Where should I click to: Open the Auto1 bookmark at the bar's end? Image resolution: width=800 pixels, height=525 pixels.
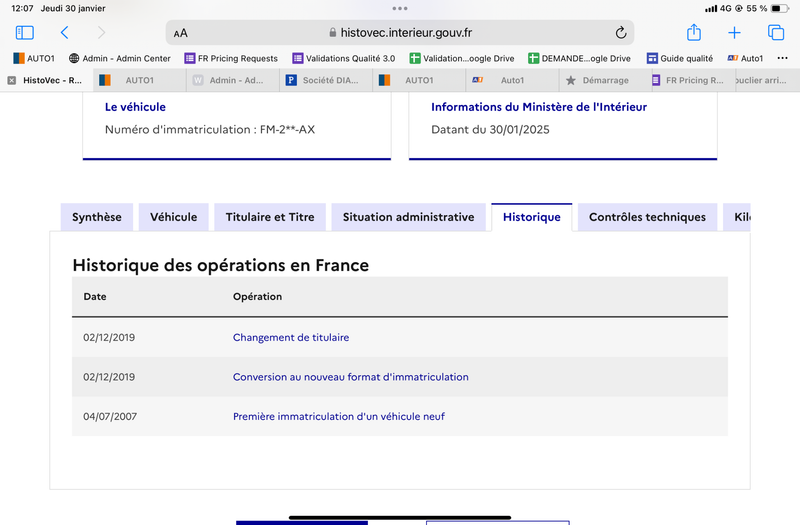pos(745,58)
